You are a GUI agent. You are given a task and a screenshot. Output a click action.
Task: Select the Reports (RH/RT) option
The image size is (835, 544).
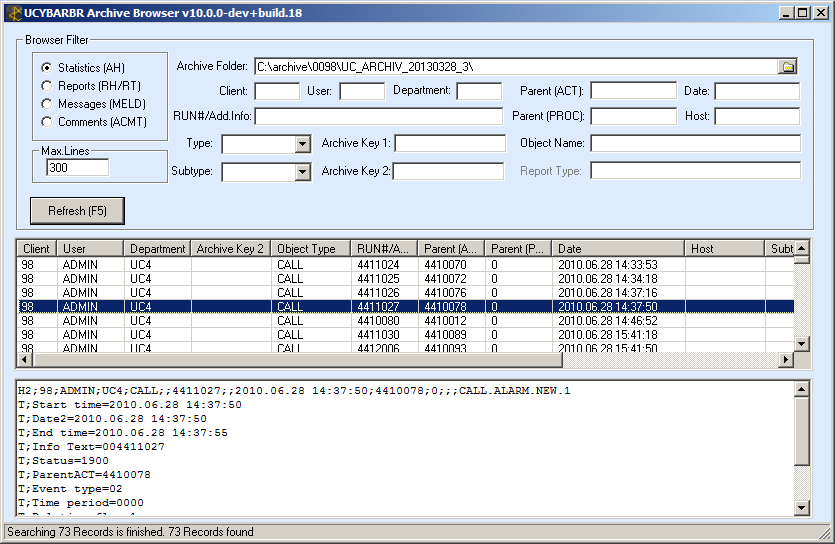pyautogui.click(x=47, y=86)
